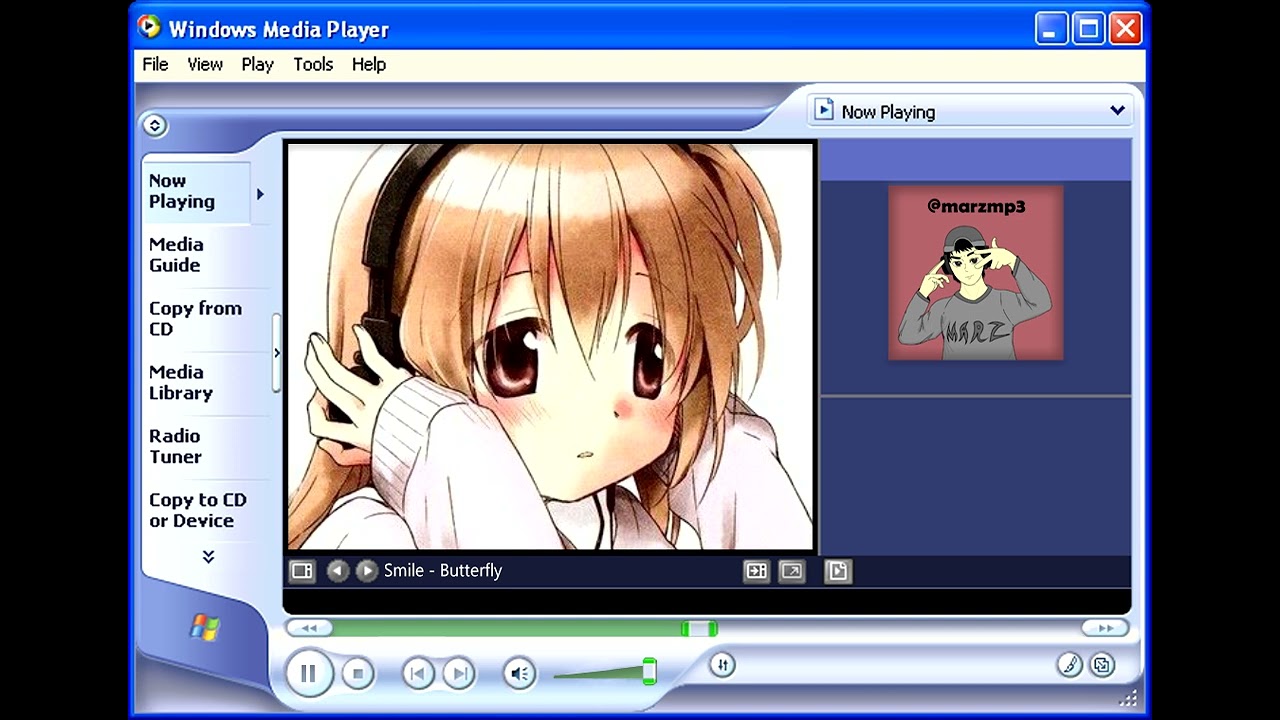1280x720 pixels.
Task: Expand Now Playing options arrow
Action: pyautogui.click(x=260, y=194)
